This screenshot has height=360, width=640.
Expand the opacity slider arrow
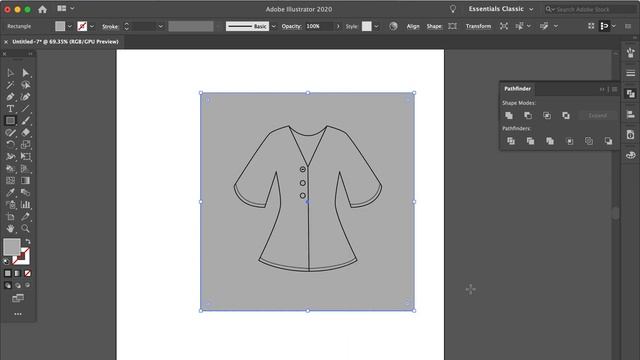coord(338,27)
